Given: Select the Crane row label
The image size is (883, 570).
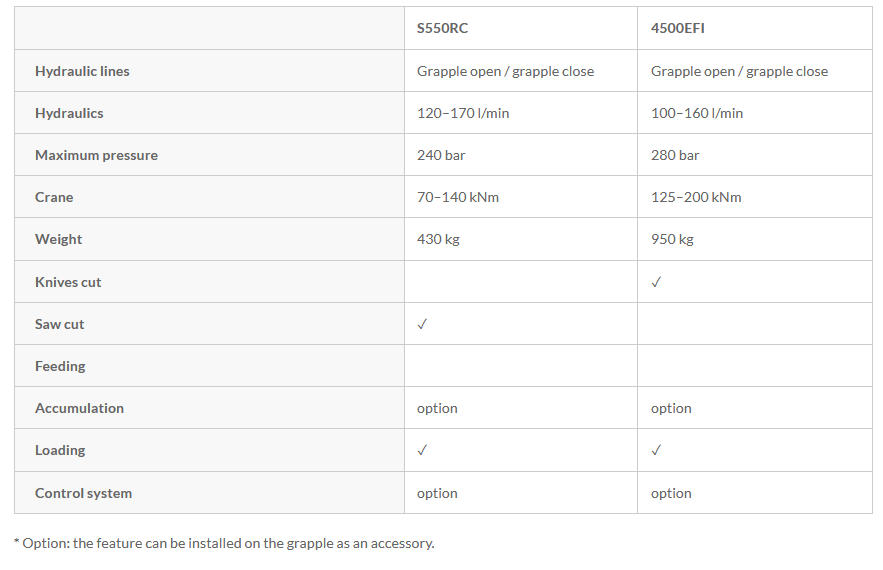Looking at the screenshot, I should click(x=54, y=197).
